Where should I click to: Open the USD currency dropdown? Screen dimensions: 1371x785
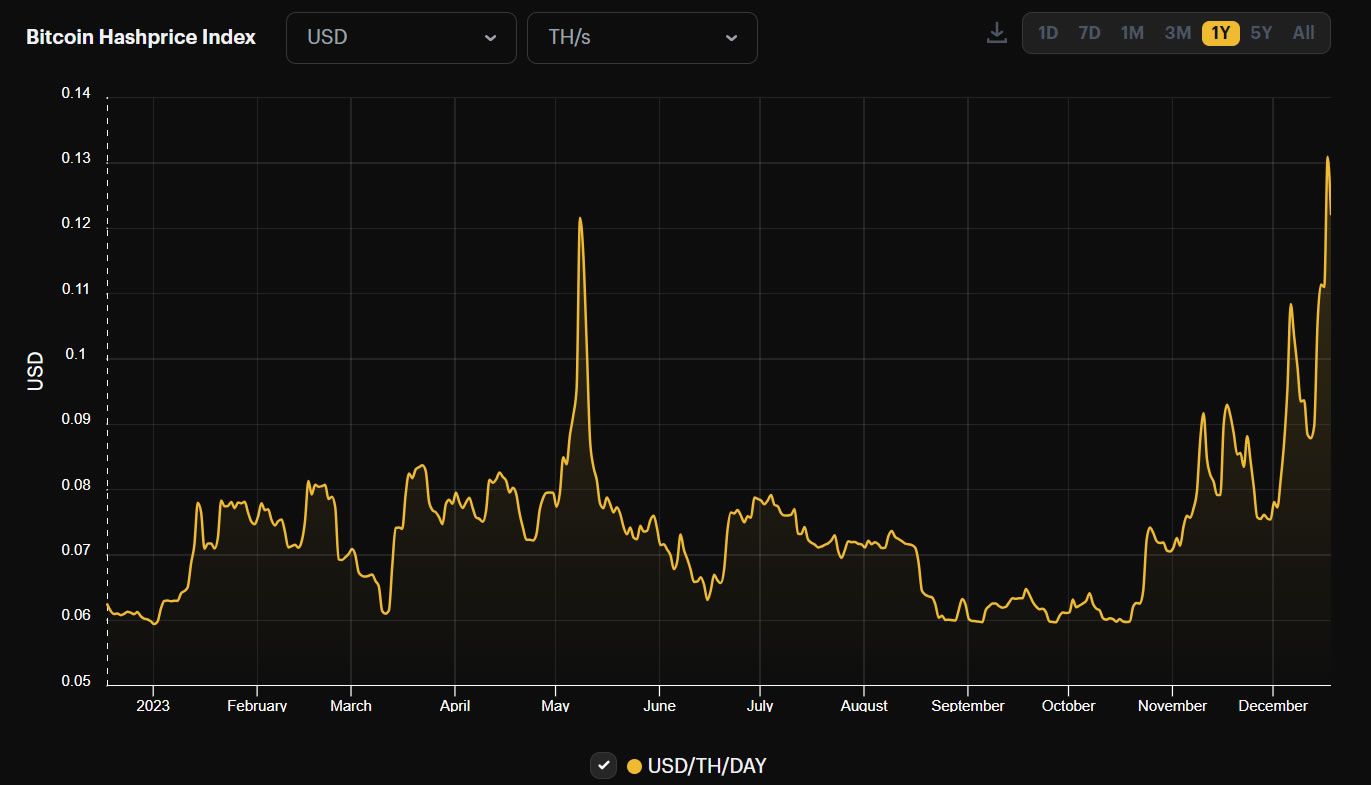coord(401,38)
